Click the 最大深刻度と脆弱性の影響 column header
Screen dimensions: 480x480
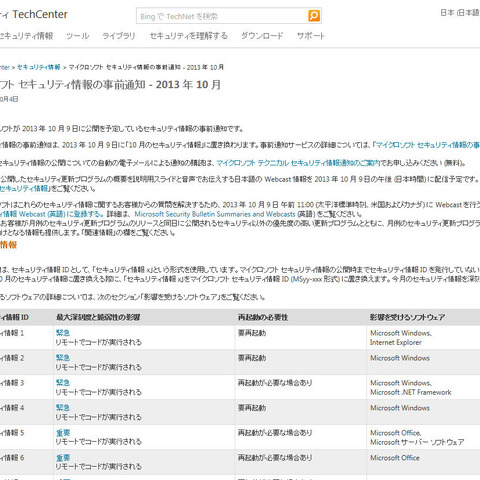point(98,317)
